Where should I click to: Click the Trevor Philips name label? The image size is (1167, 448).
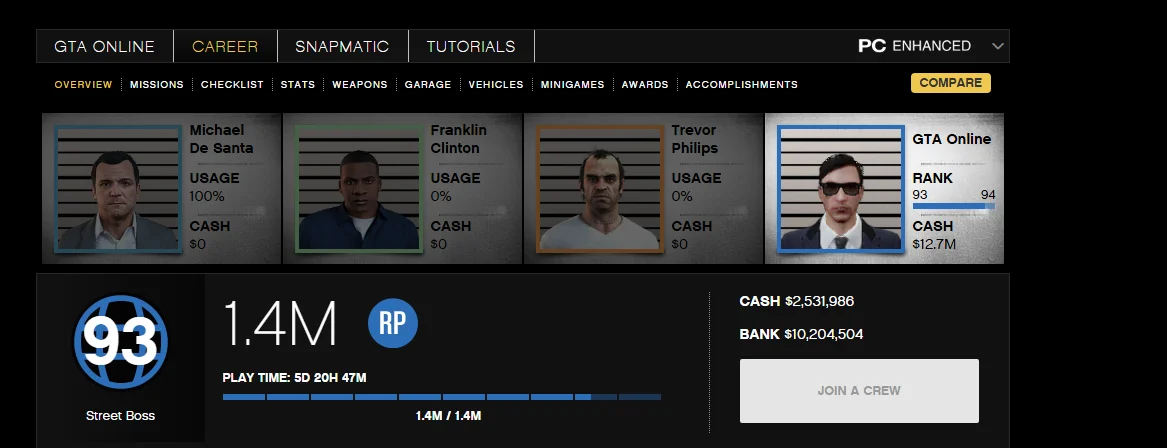[x=694, y=139]
